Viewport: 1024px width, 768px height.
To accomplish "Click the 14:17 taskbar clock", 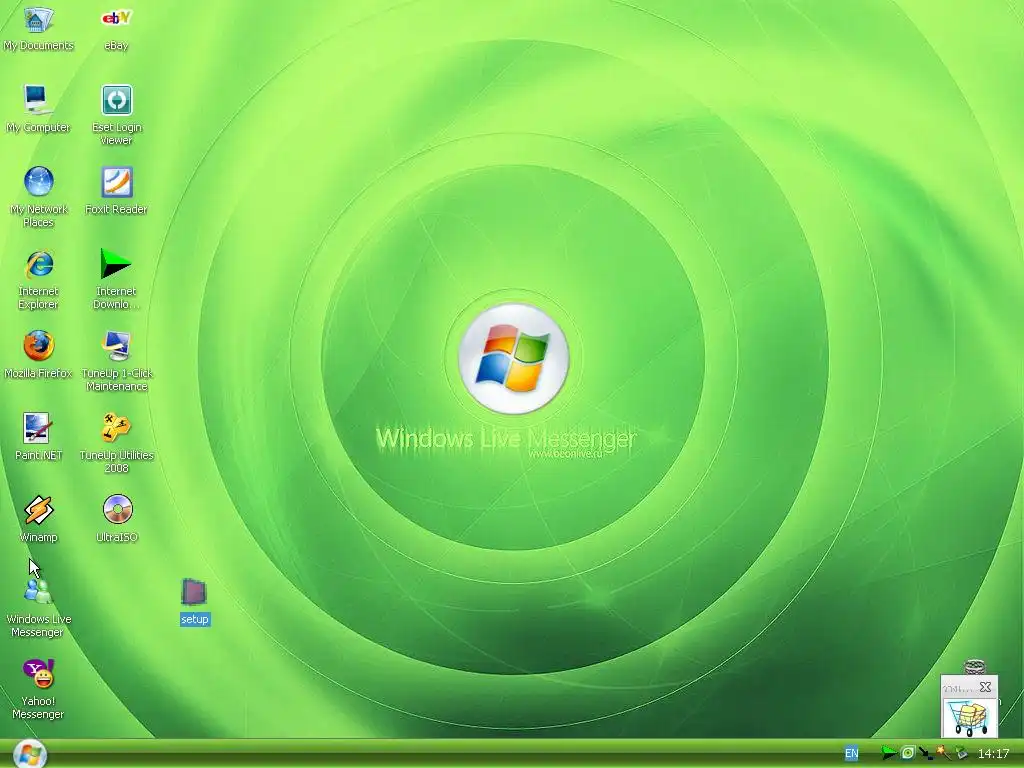I will coord(993,754).
